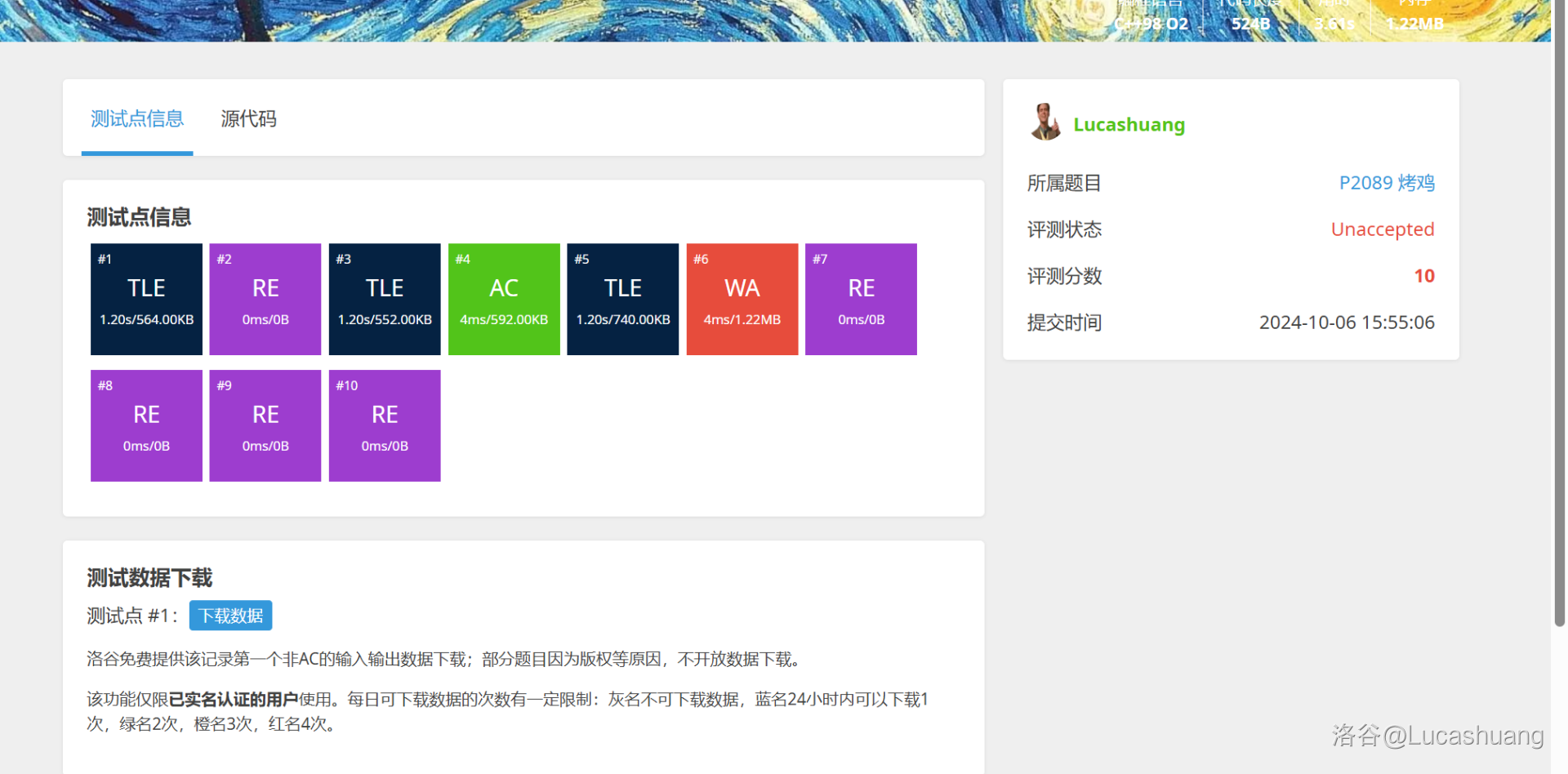
Task: Open the Lucashuang username profile link
Action: click(1129, 125)
